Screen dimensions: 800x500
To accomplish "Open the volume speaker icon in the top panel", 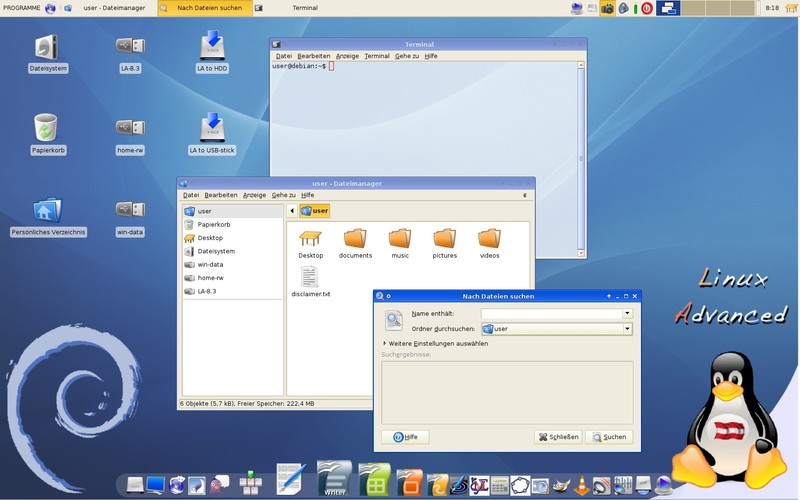I will coord(623,8).
